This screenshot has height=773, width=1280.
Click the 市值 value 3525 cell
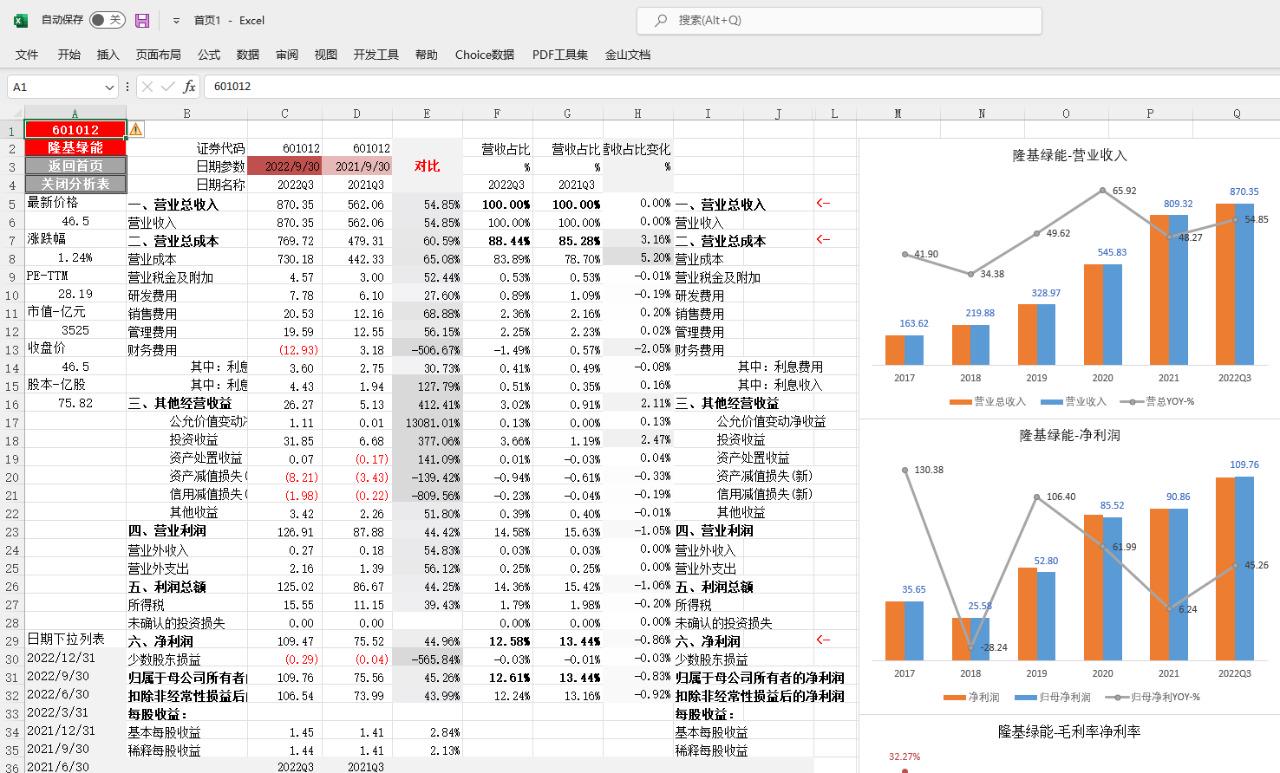75,330
